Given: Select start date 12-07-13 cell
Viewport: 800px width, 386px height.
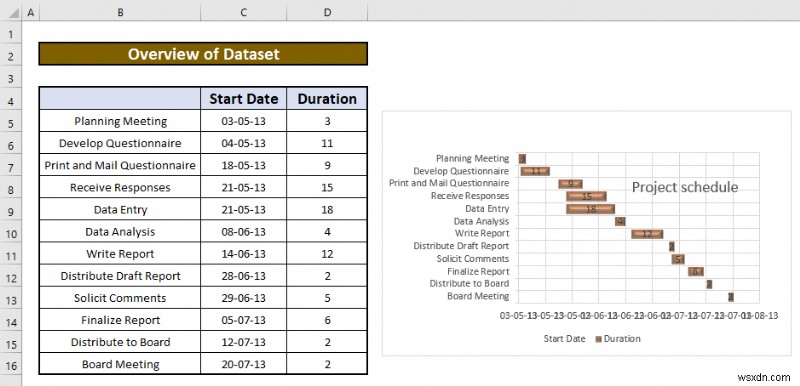Looking at the screenshot, I should pyautogui.click(x=244, y=342).
